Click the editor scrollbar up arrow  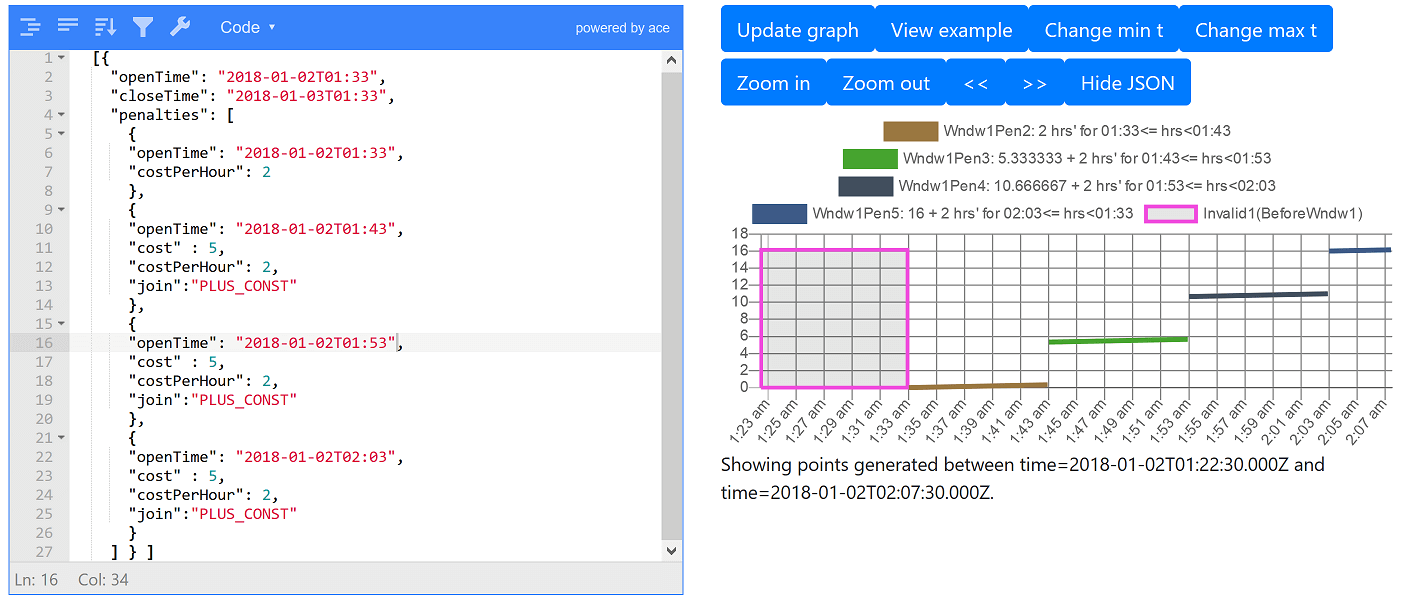pos(671,60)
